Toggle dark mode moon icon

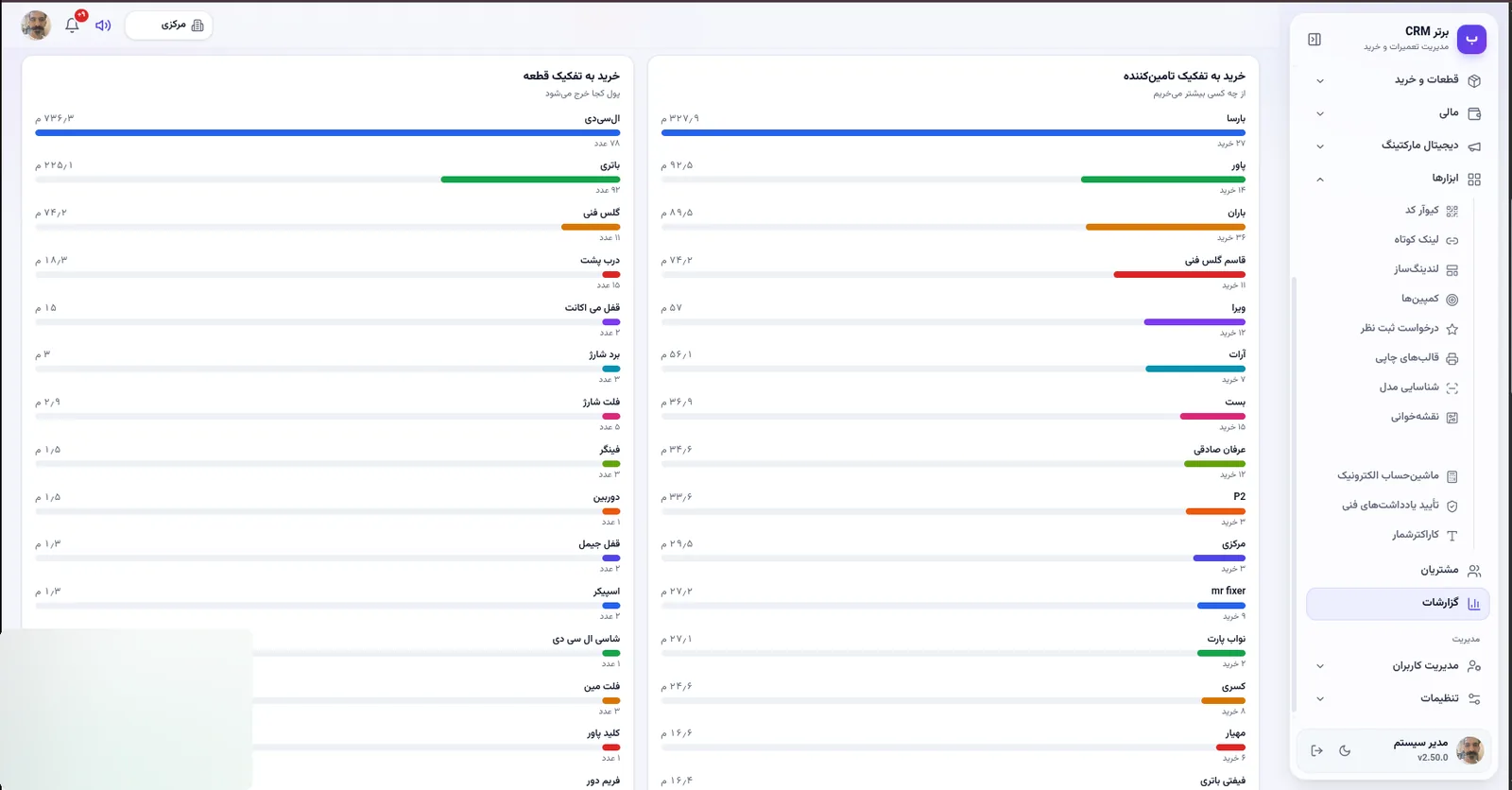click(1345, 751)
